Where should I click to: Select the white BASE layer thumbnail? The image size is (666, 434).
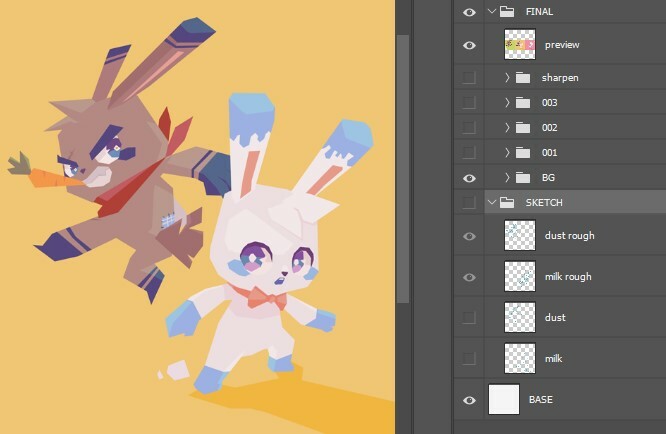(x=504, y=399)
